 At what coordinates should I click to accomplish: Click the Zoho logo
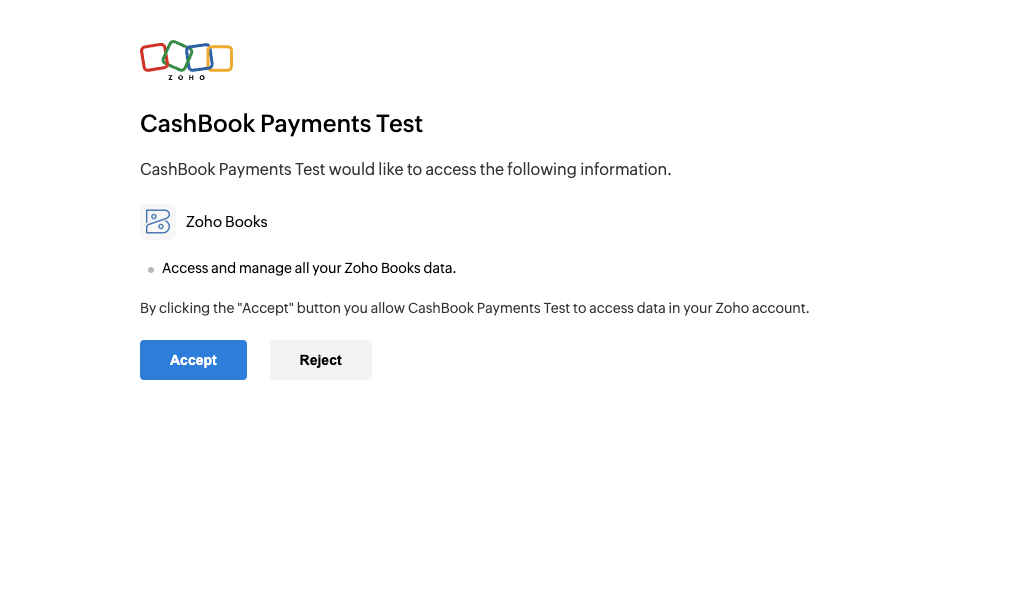[186, 57]
